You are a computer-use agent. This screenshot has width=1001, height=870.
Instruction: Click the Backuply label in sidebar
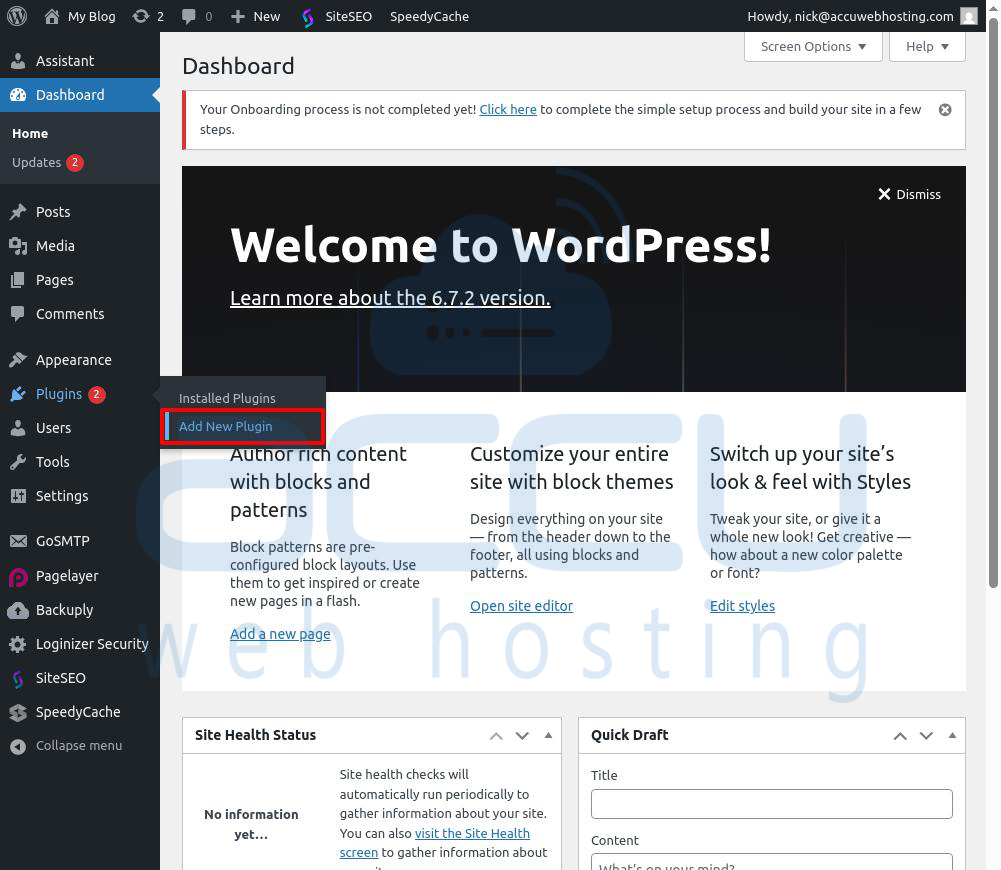click(64, 610)
